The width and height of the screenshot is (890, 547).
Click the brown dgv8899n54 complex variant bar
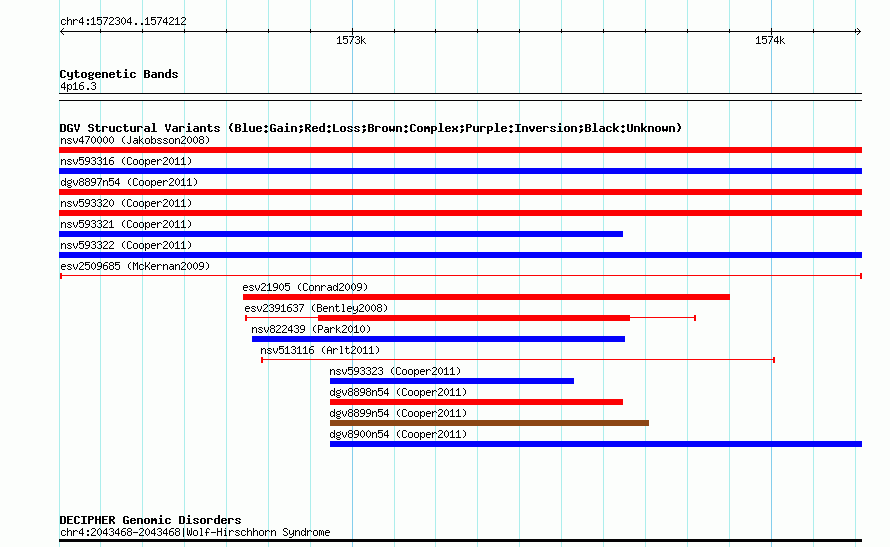[489, 423]
